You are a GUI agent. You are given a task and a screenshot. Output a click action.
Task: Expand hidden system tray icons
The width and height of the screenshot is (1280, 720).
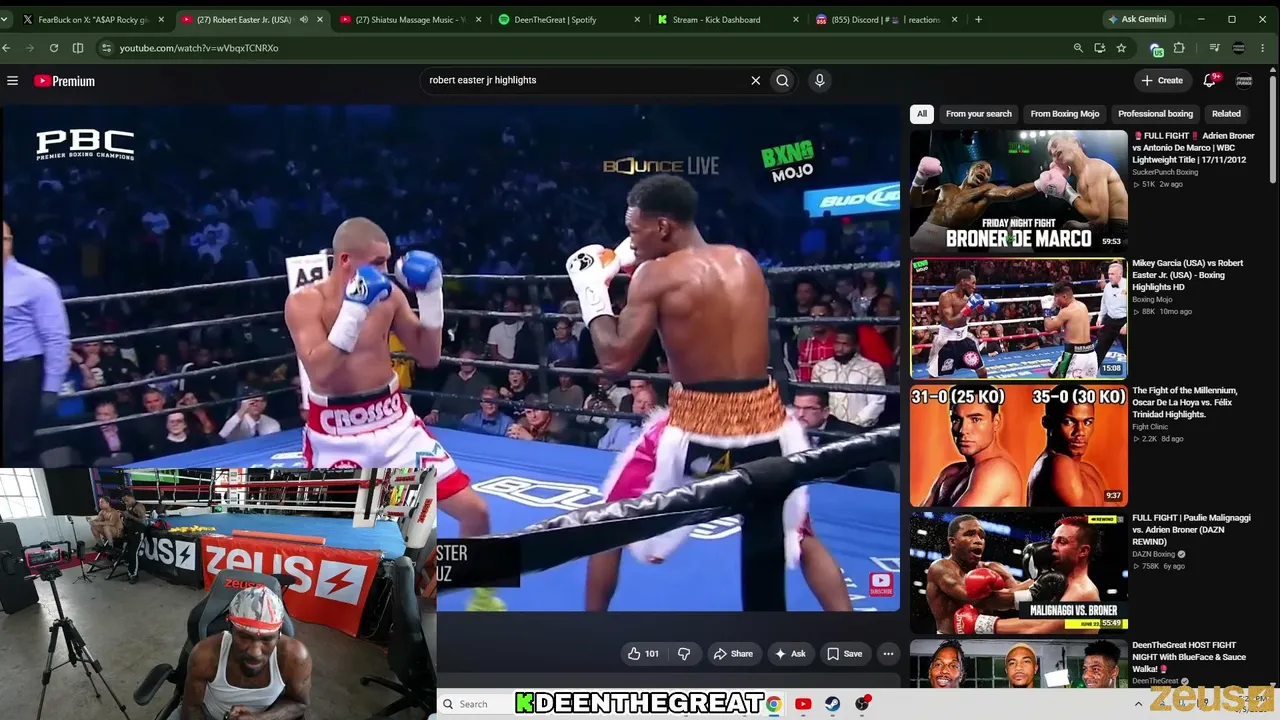(1138, 704)
